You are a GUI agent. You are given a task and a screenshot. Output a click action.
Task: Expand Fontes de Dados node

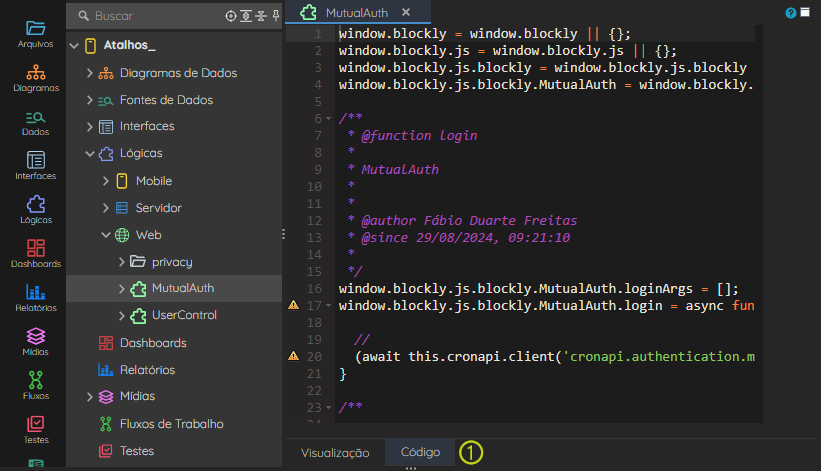coord(90,99)
